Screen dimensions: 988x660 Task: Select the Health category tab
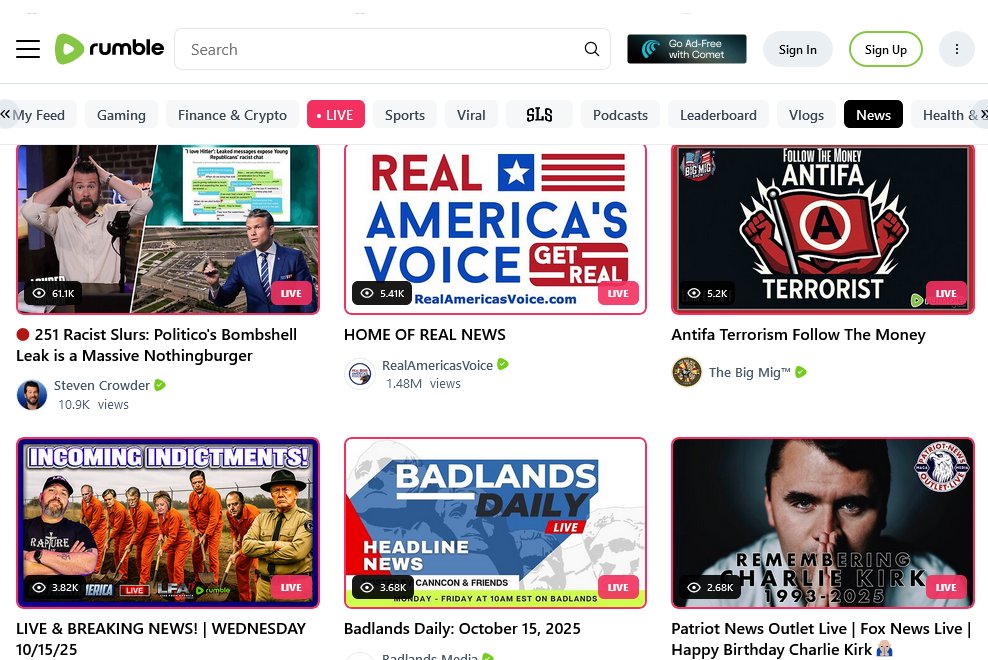[x=948, y=115]
